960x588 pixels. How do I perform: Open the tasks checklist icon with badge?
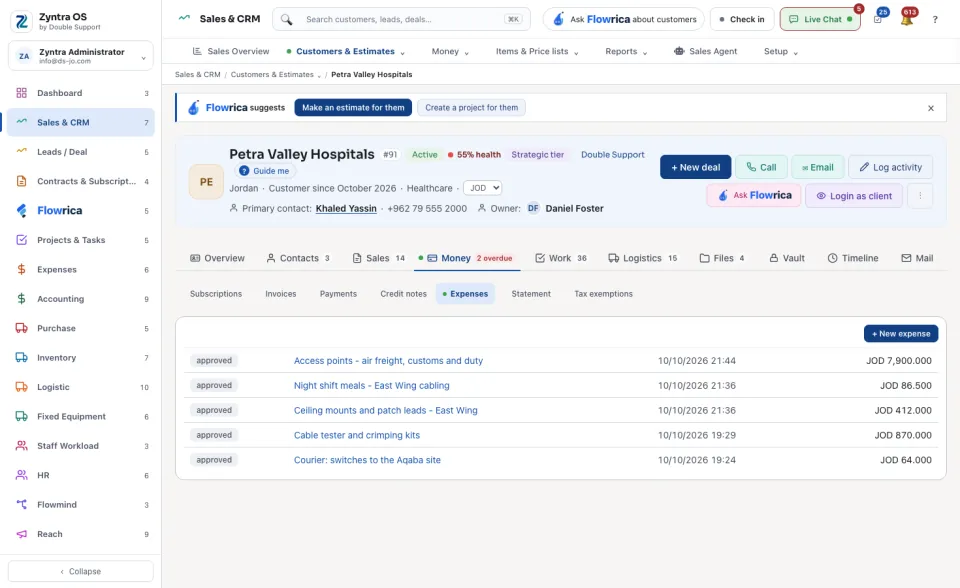878,20
